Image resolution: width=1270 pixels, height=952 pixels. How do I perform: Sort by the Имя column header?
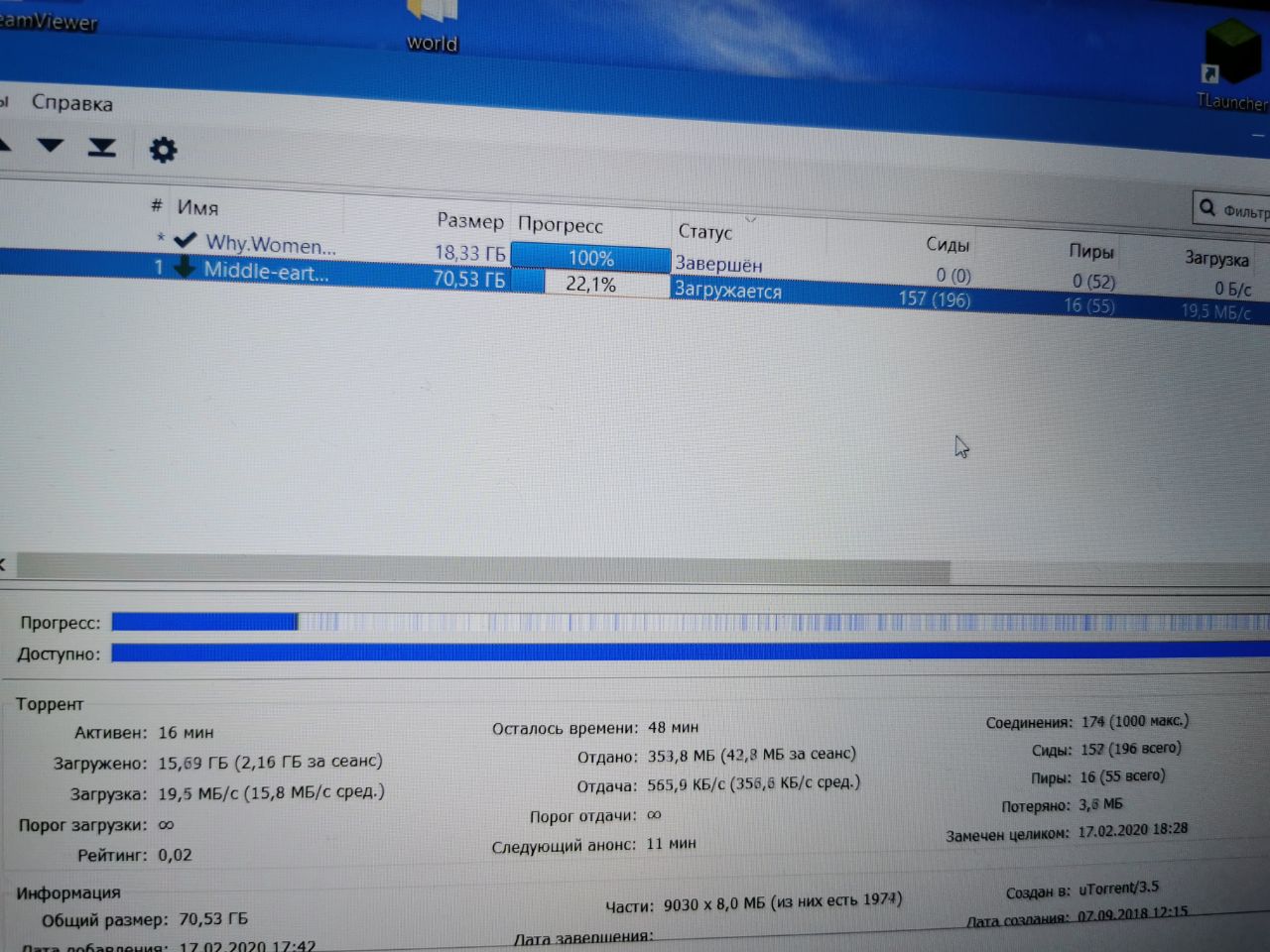coord(197,207)
